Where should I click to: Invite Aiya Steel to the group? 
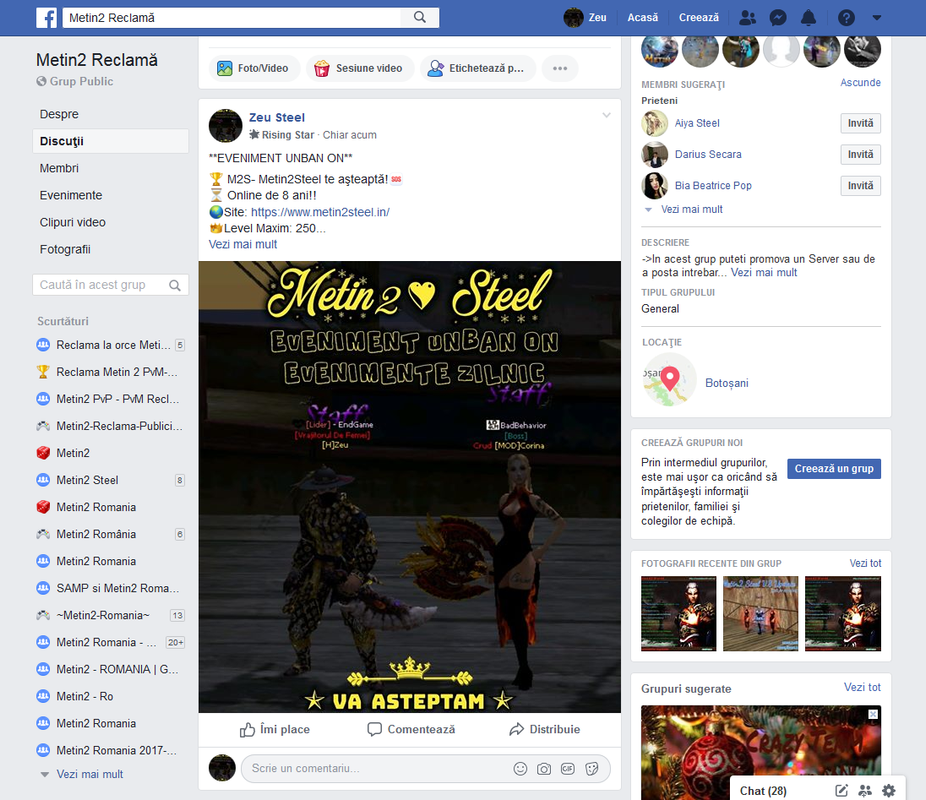860,123
